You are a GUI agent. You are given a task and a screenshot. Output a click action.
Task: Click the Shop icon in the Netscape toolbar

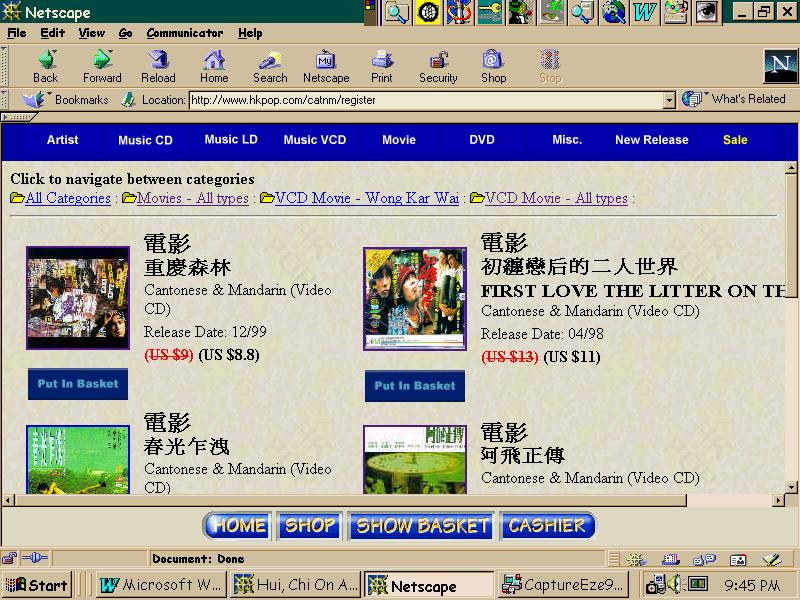click(x=493, y=66)
